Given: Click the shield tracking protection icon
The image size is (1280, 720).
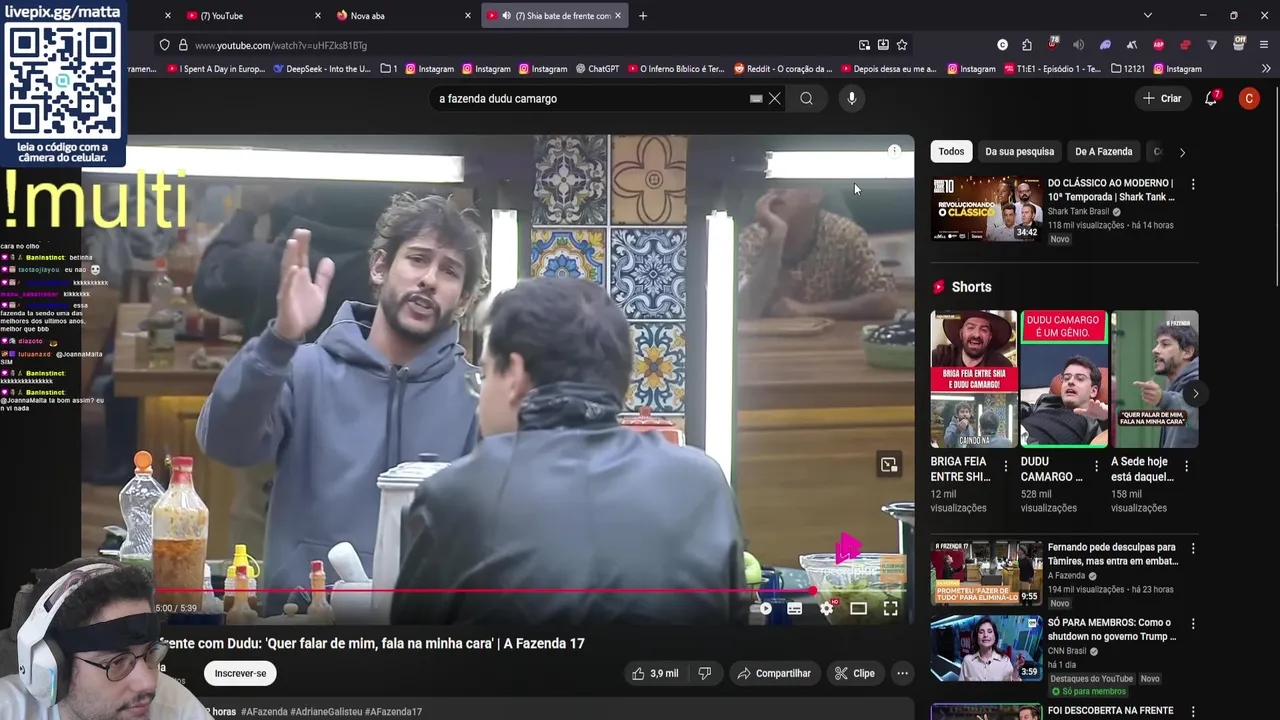Looking at the screenshot, I should (x=165, y=45).
